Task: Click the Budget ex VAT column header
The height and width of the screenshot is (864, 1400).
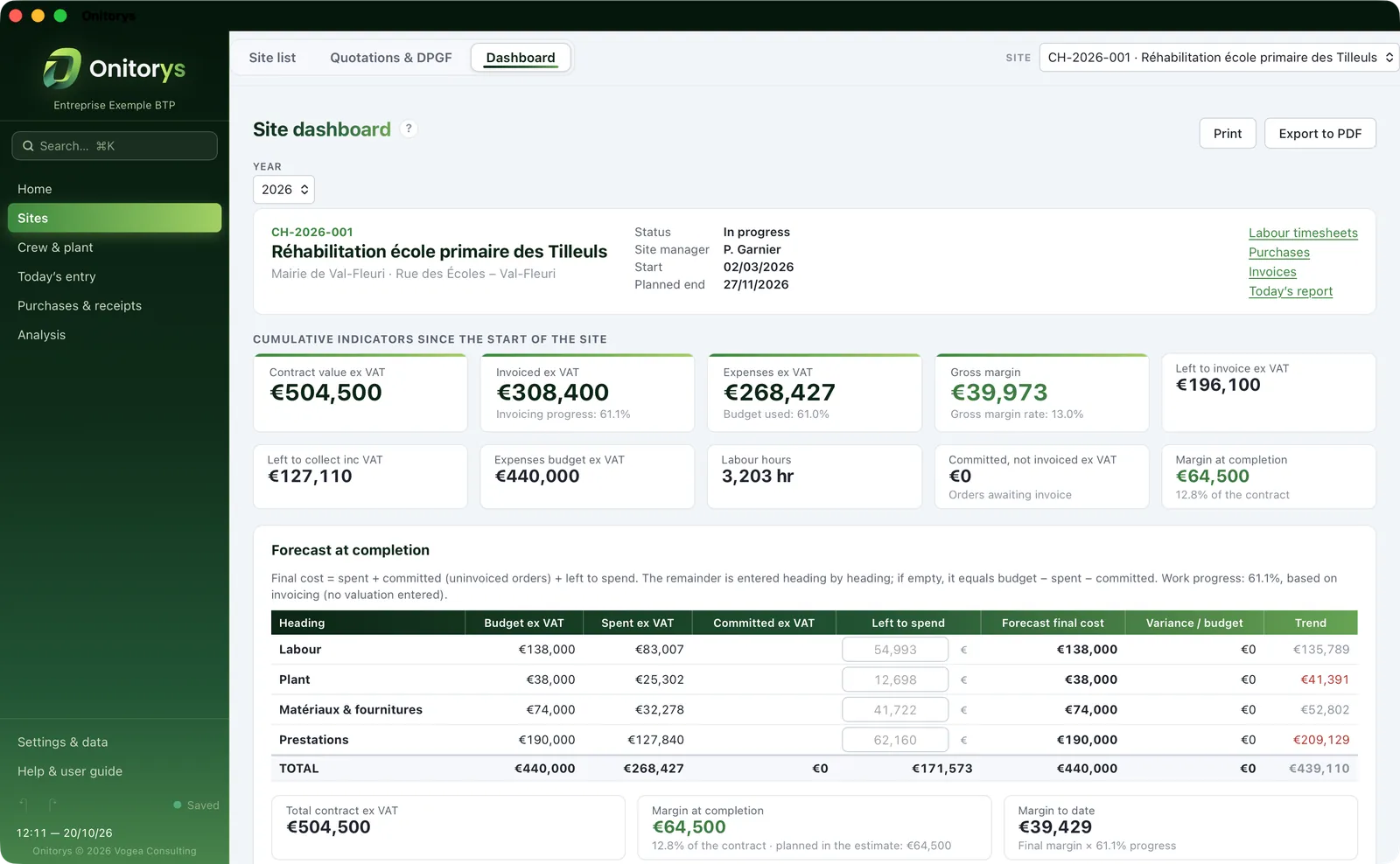Action: pos(524,623)
